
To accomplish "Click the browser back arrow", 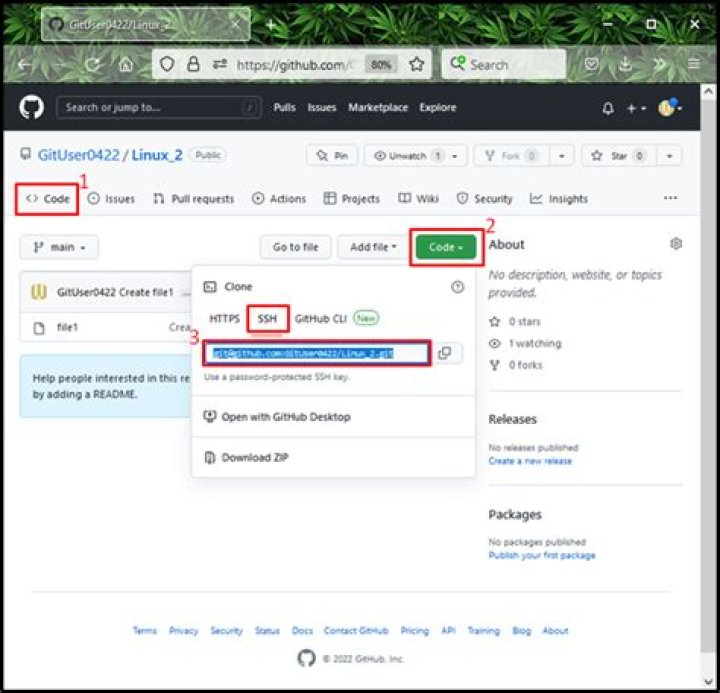I will pyautogui.click(x=24, y=65).
